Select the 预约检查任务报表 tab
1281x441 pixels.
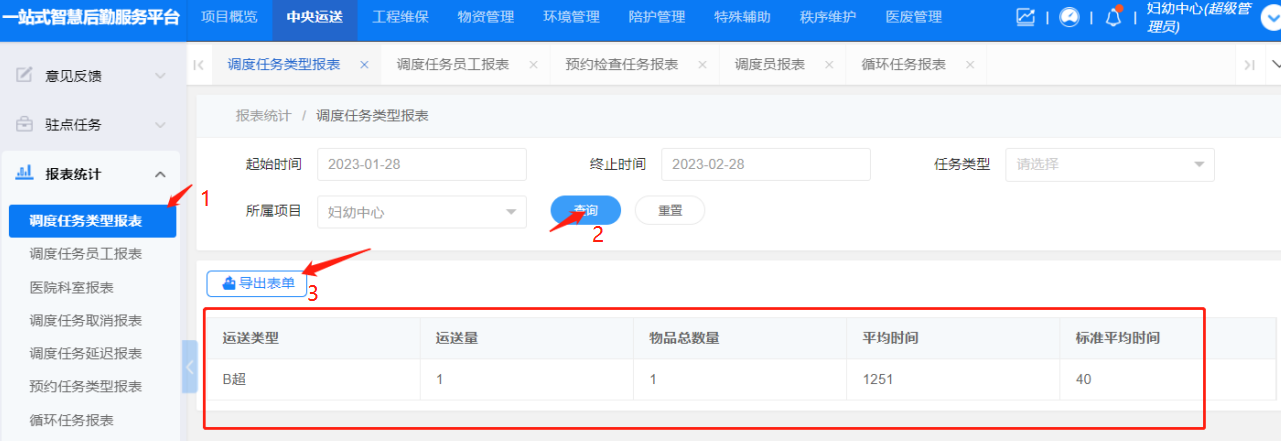tap(622, 64)
